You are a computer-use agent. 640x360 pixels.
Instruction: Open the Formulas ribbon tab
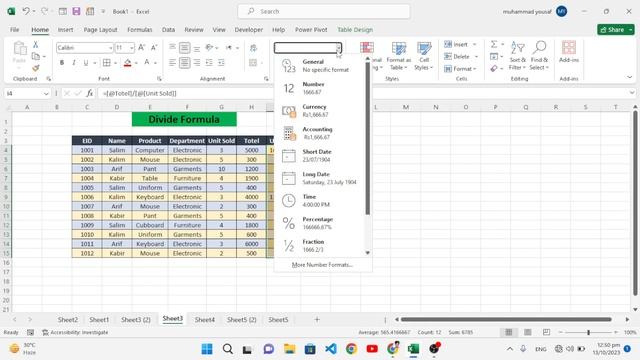140,30
